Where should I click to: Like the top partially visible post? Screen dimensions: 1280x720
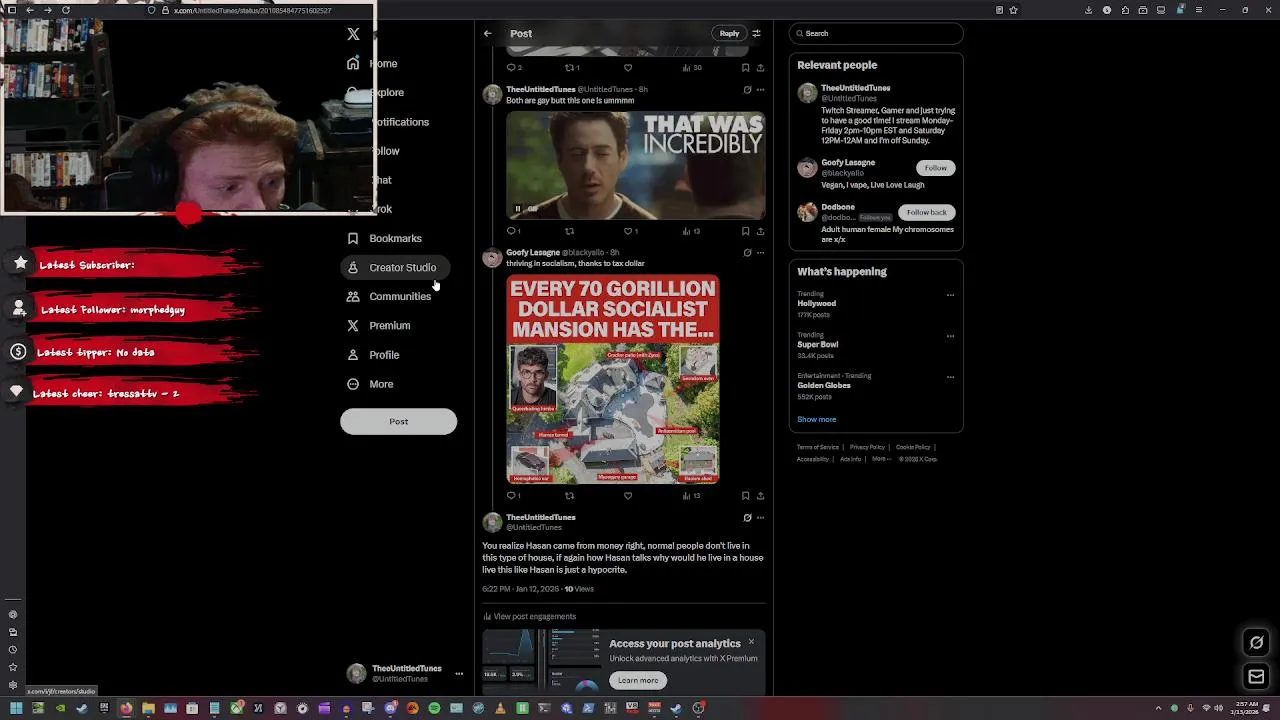click(628, 67)
